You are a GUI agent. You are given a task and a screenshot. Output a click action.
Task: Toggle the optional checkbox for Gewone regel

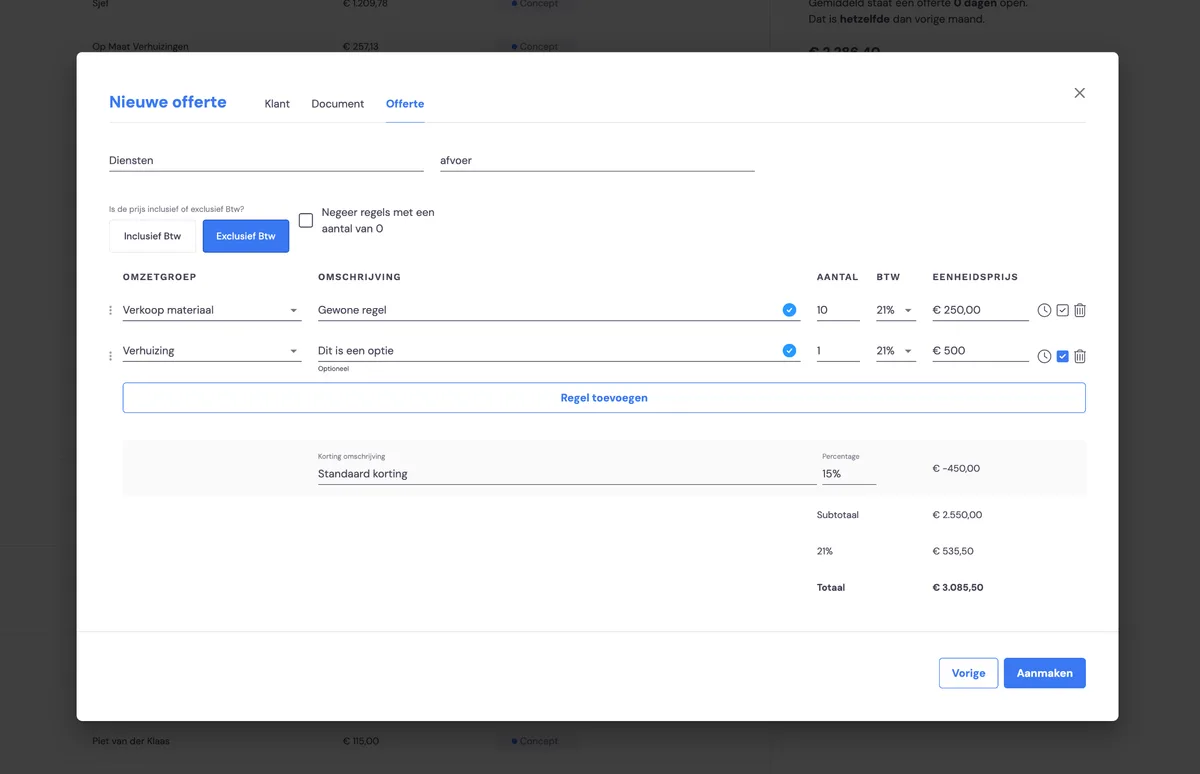coord(1062,311)
